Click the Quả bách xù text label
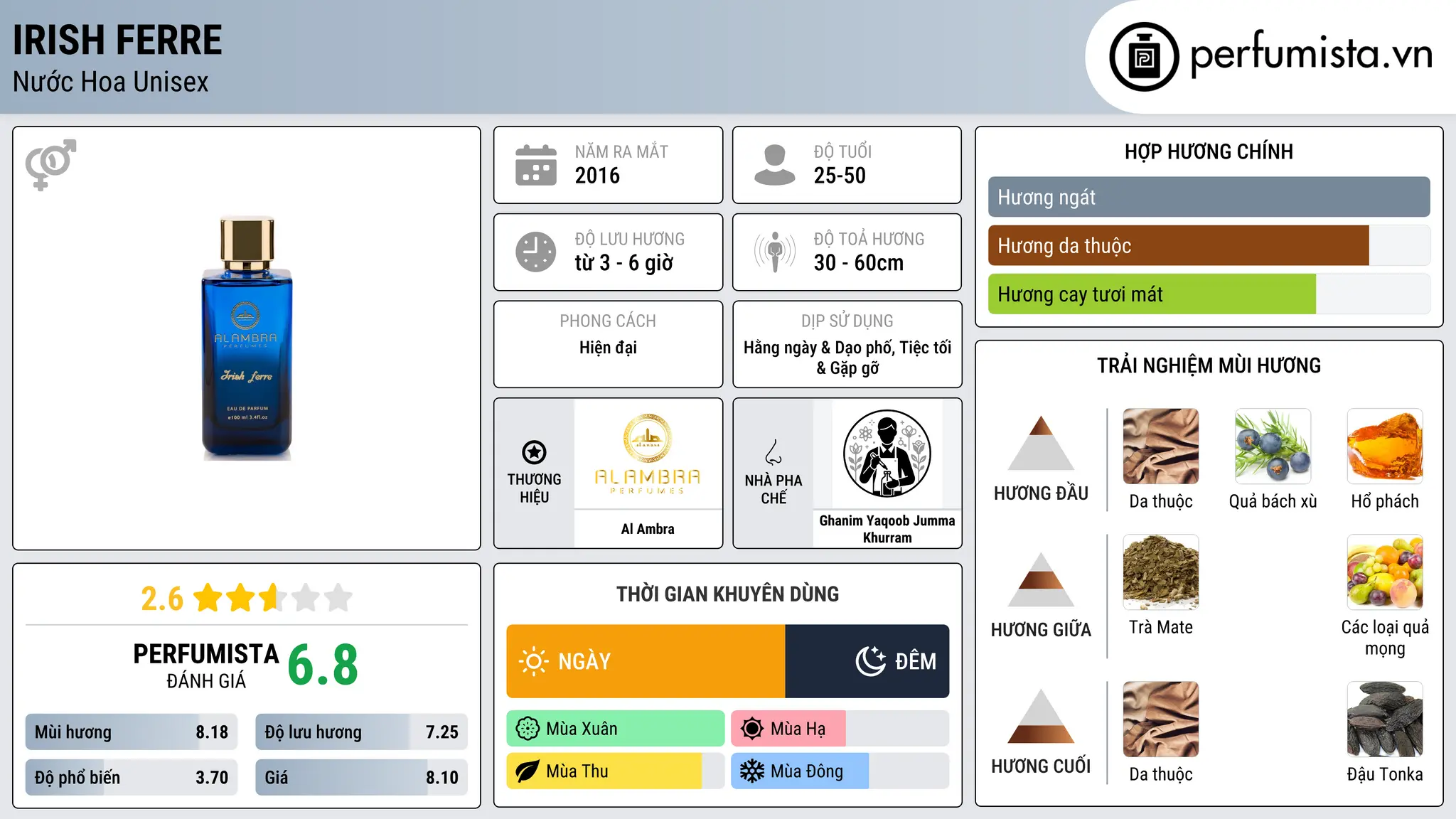Screen dimensions: 1456x819 pos(1273,501)
